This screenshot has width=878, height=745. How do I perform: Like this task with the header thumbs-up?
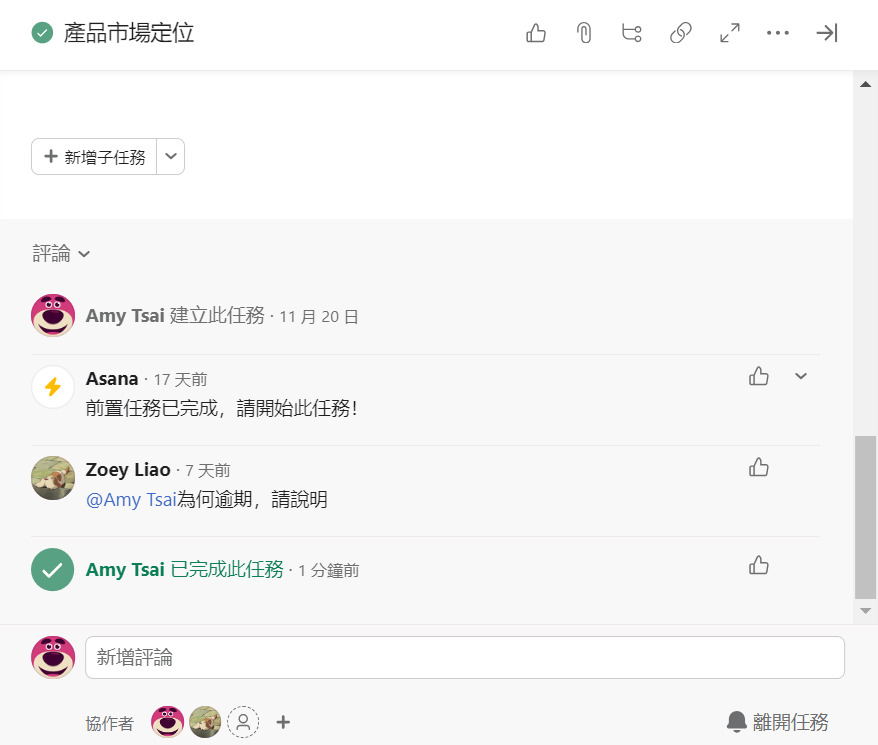536,33
